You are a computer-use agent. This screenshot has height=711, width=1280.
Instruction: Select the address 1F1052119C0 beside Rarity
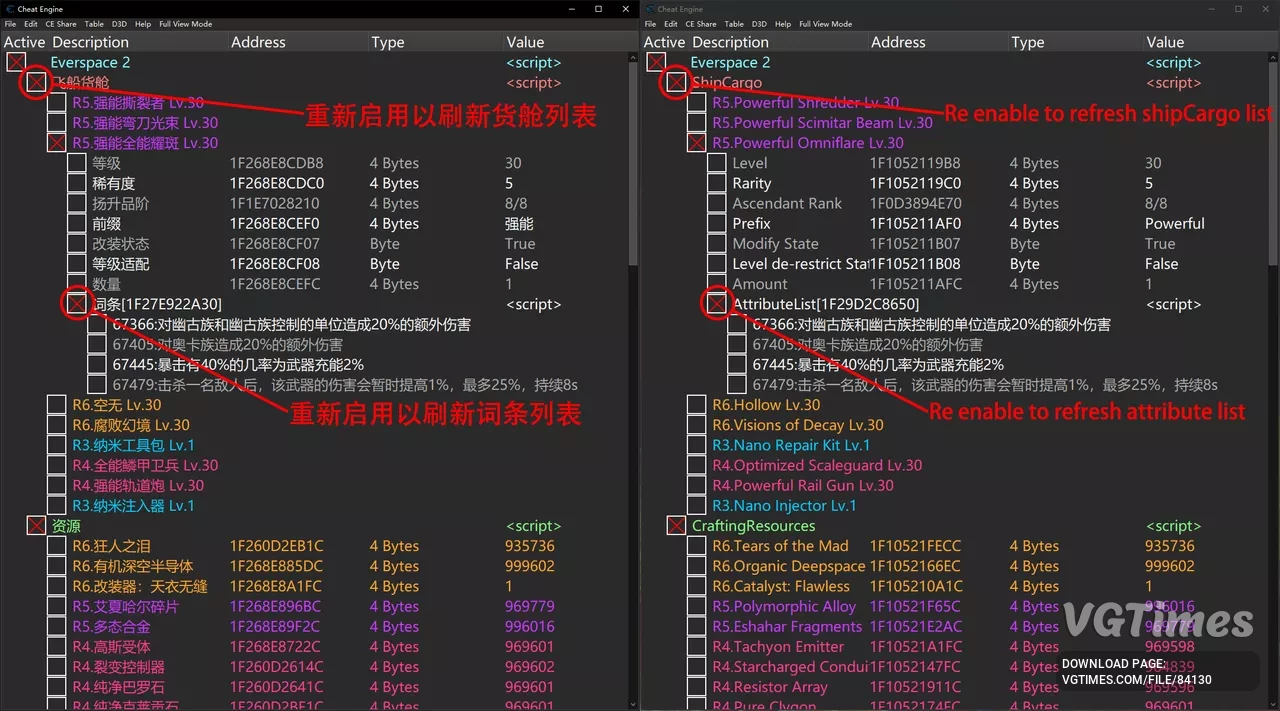tap(915, 183)
